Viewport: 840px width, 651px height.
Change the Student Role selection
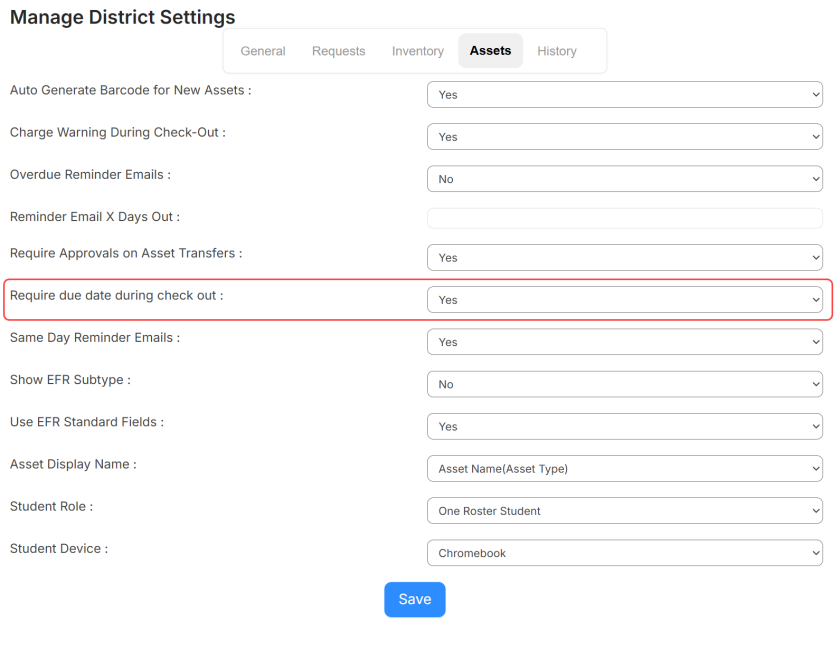(x=624, y=510)
